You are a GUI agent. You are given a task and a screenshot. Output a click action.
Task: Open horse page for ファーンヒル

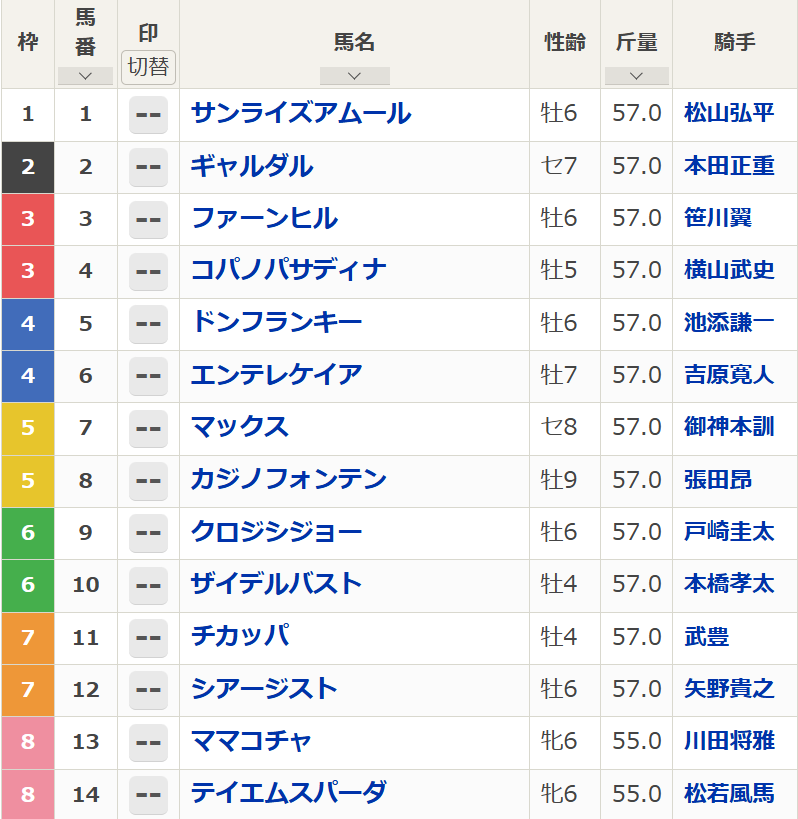264,218
